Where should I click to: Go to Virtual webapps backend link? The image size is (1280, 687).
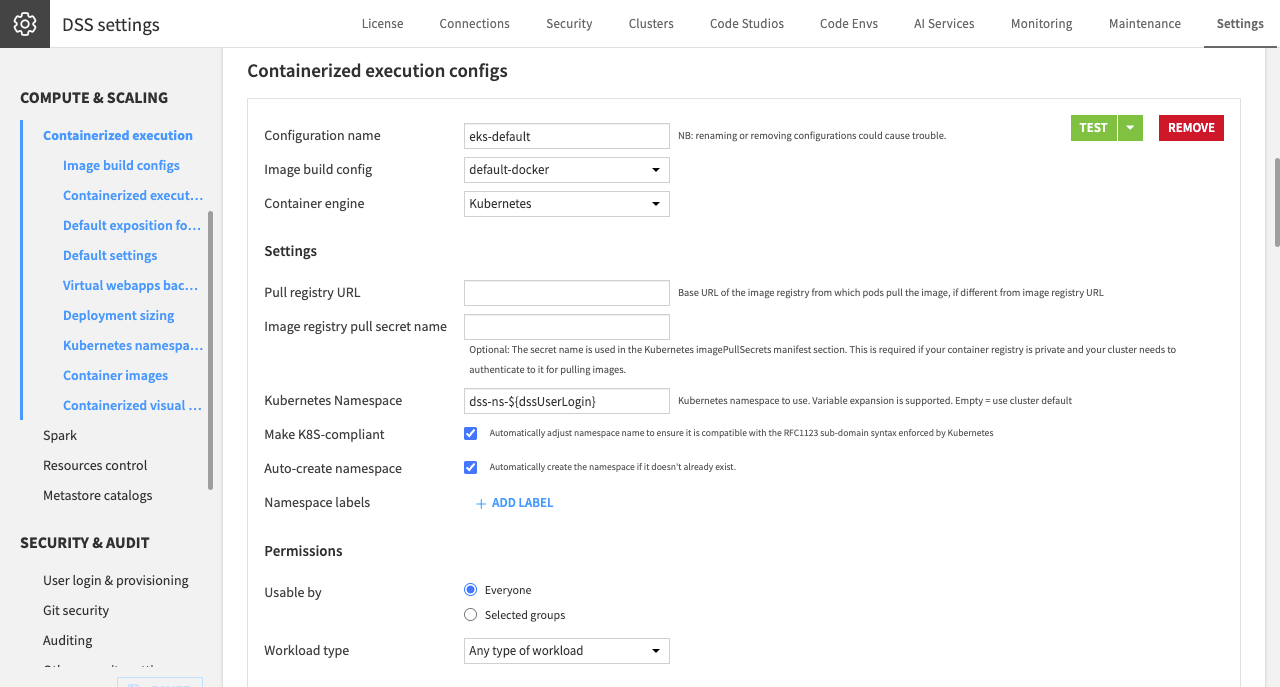[131, 285]
